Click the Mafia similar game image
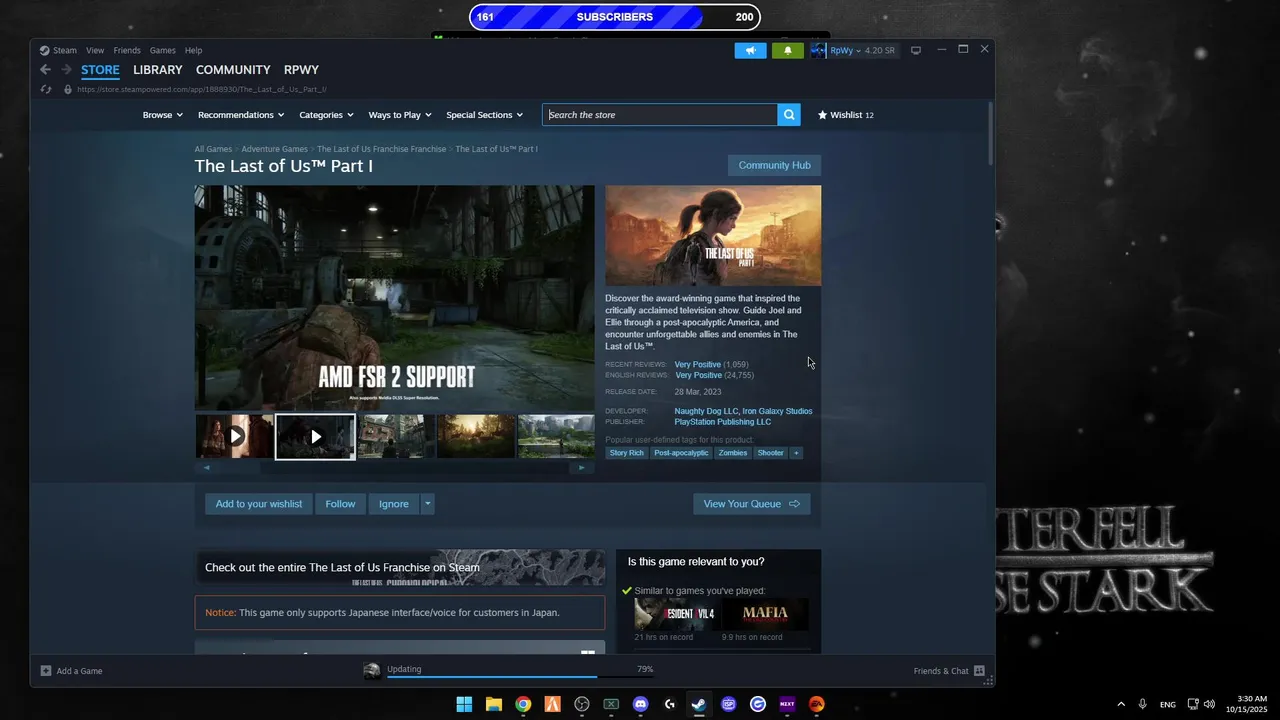The width and height of the screenshot is (1280, 720). (765, 613)
